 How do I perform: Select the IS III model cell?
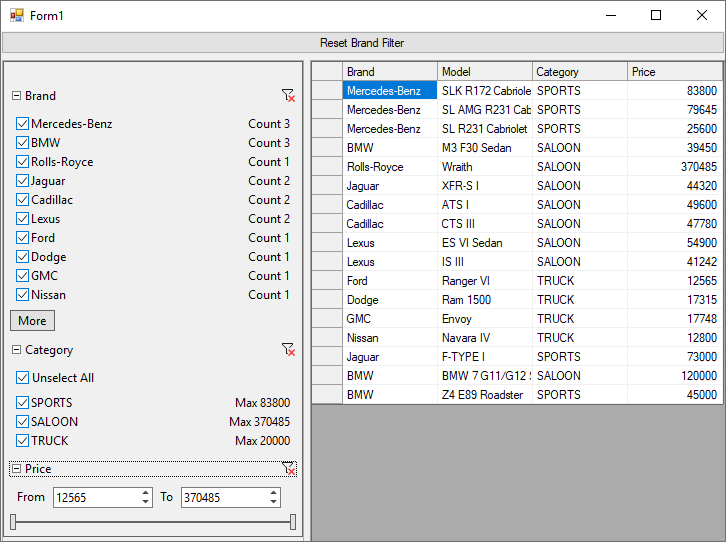click(485, 262)
